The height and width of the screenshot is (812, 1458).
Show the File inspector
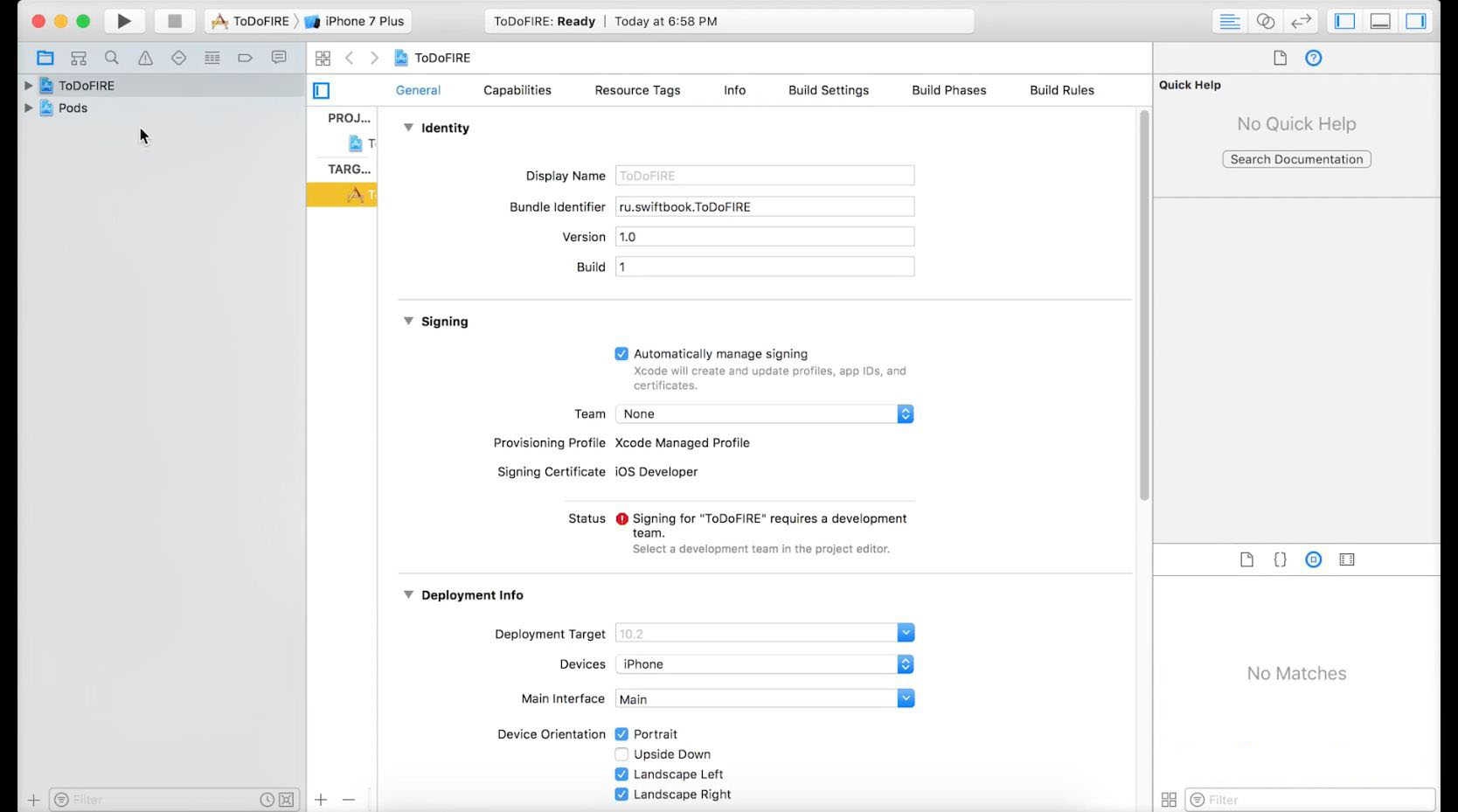coord(1280,58)
